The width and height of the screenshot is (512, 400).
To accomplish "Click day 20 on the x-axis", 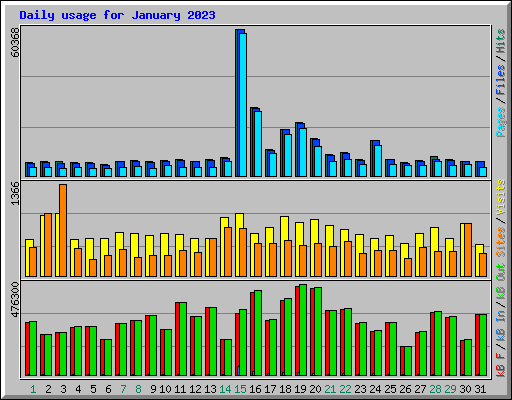I will [x=315, y=389].
